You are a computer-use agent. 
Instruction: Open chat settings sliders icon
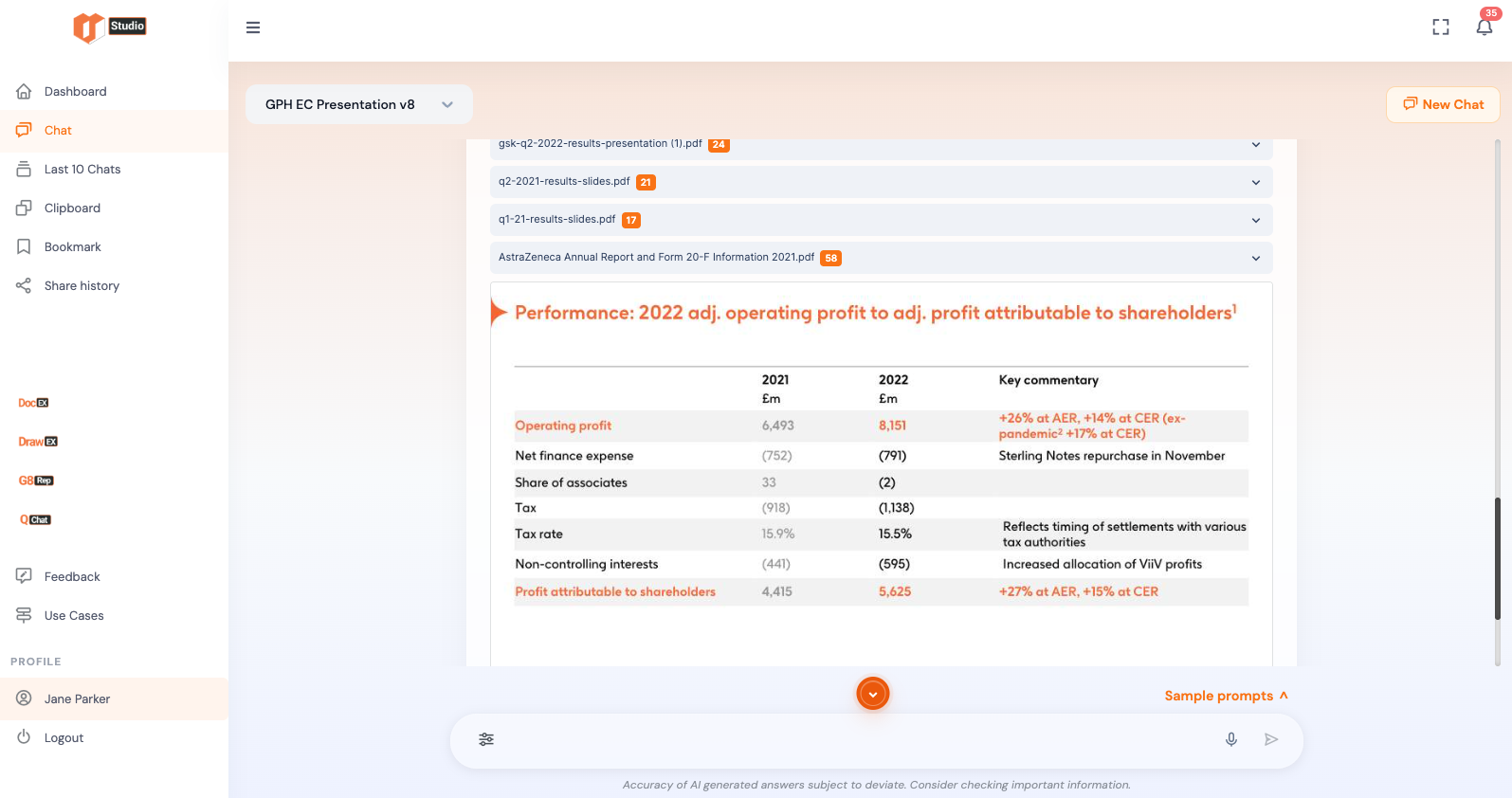pos(486,739)
